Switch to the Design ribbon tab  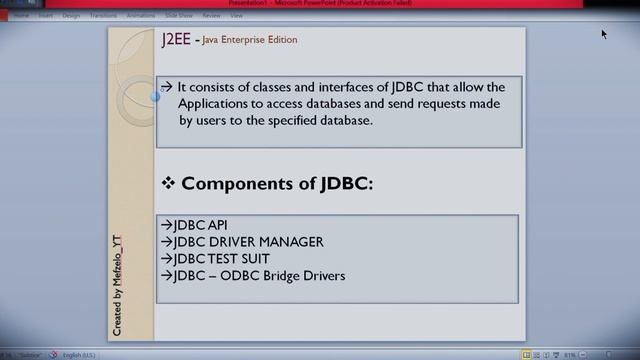71,16
